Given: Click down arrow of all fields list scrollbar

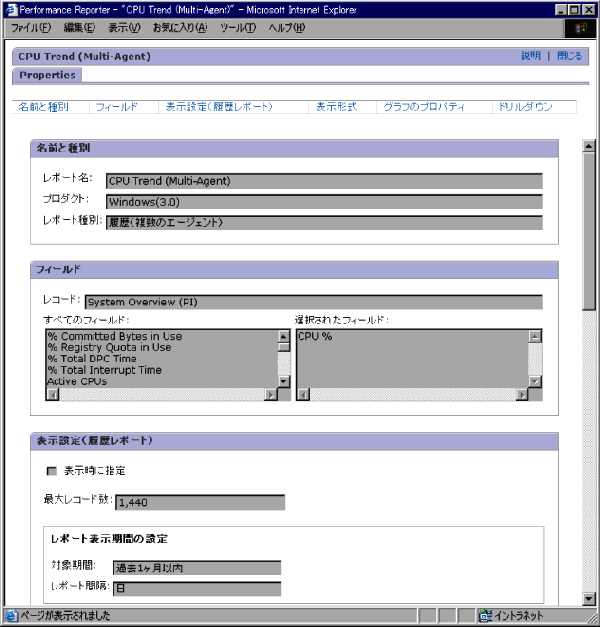Looking at the screenshot, I should tap(284, 381).
